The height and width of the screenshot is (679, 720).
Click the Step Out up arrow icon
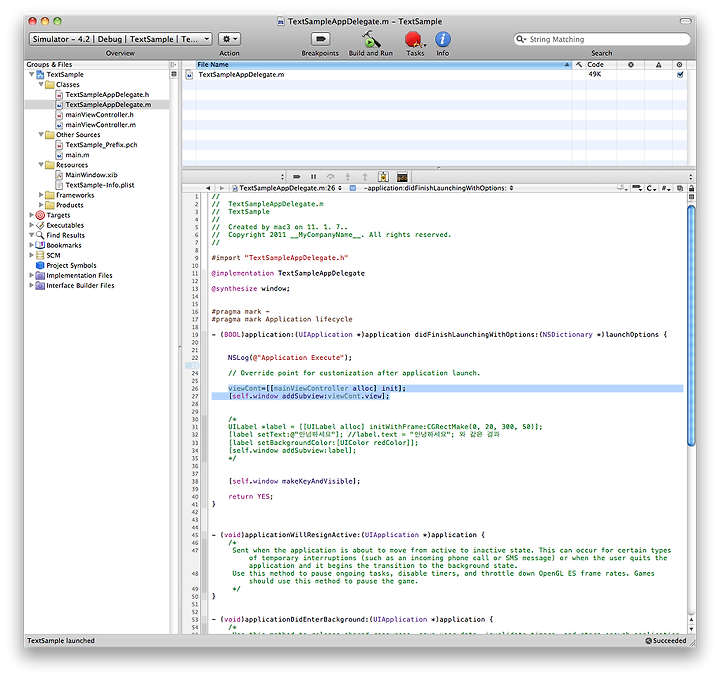pos(365,177)
